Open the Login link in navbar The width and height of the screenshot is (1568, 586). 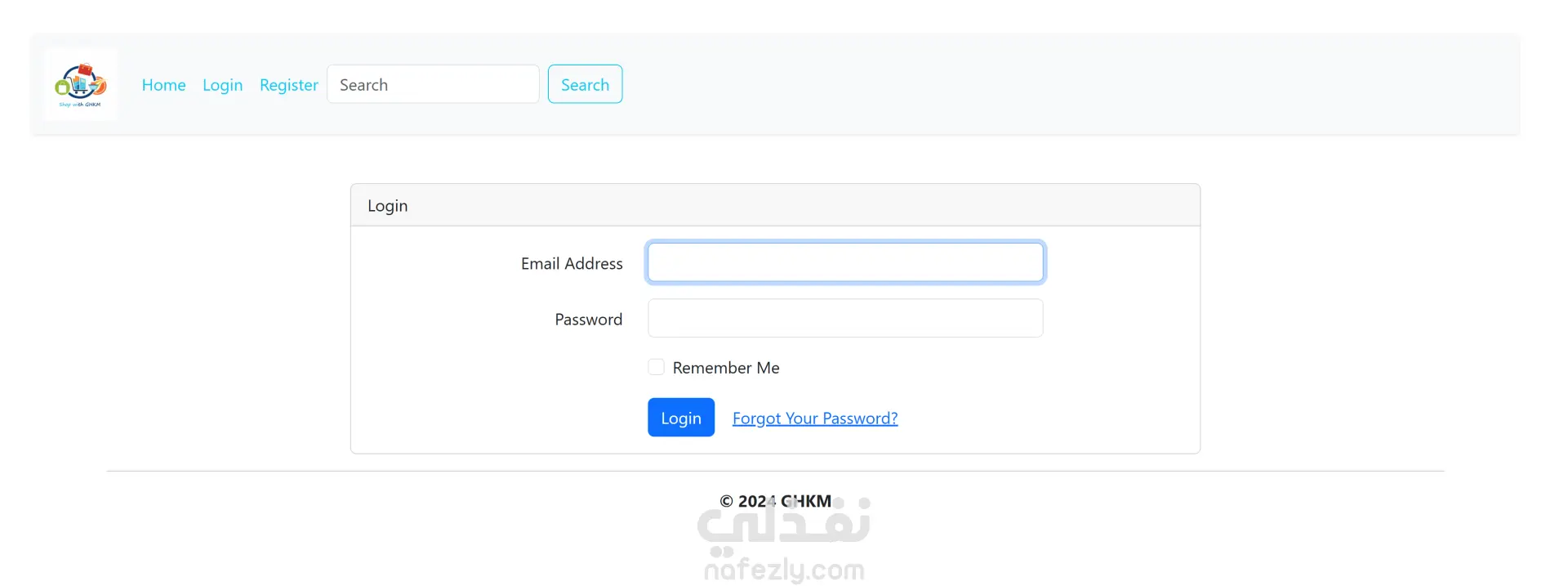[x=222, y=85]
